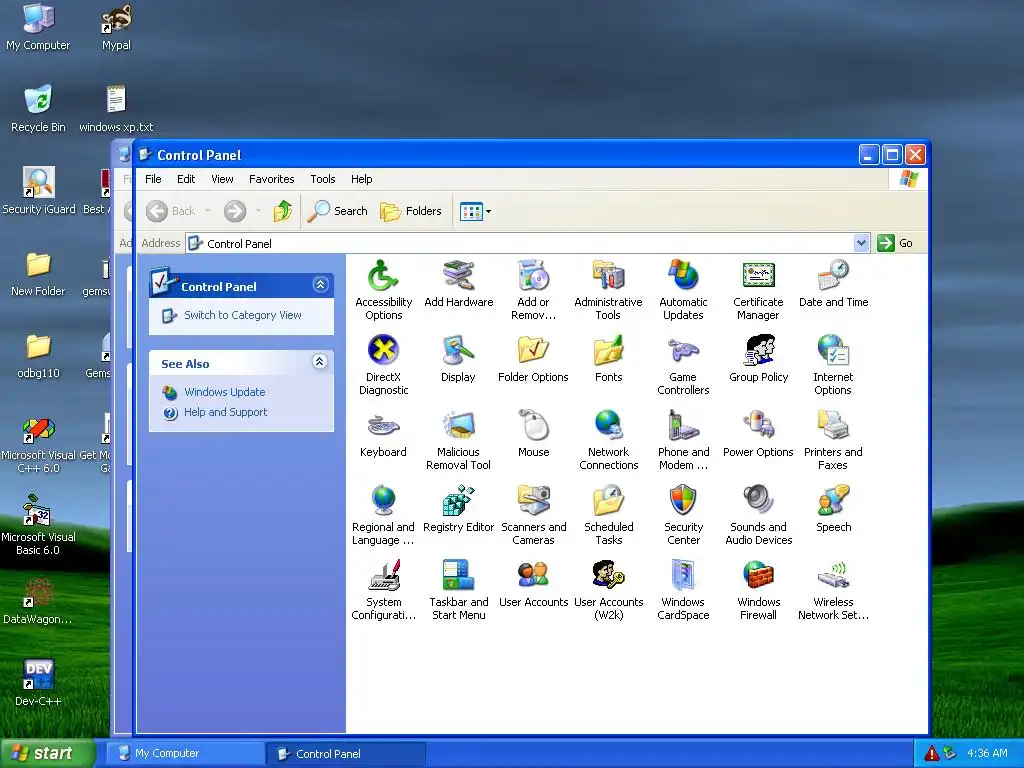Expand the Back button history arrow

tap(207, 211)
